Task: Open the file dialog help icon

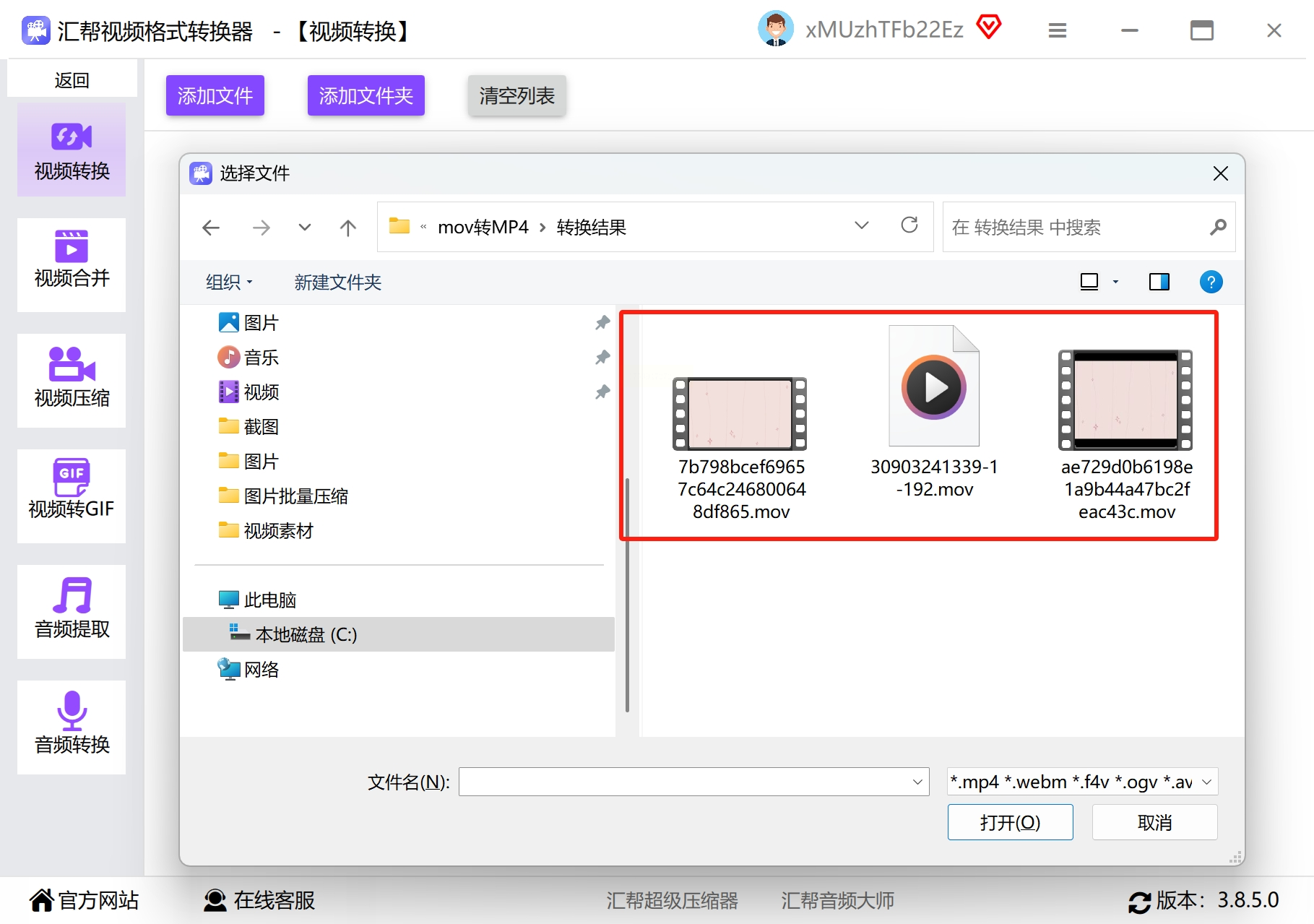Action: 1211,282
